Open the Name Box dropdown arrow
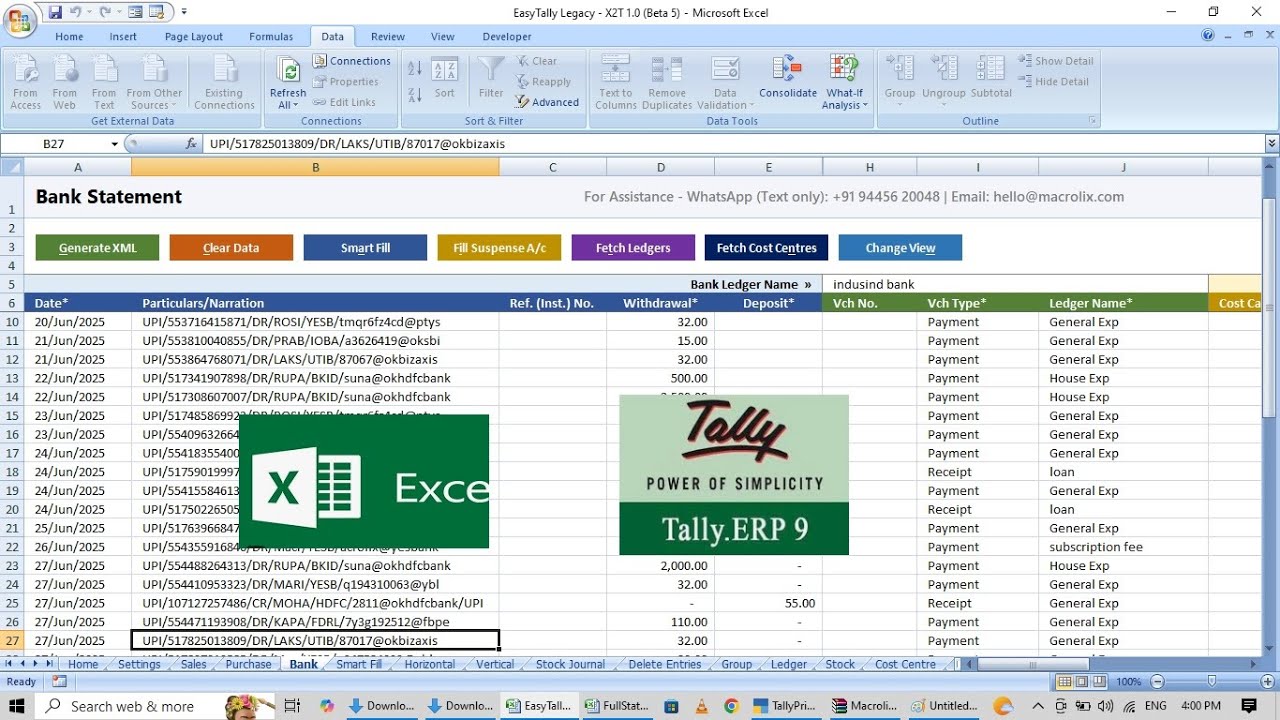Screen dimensions: 1280x720 click(115, 144)
